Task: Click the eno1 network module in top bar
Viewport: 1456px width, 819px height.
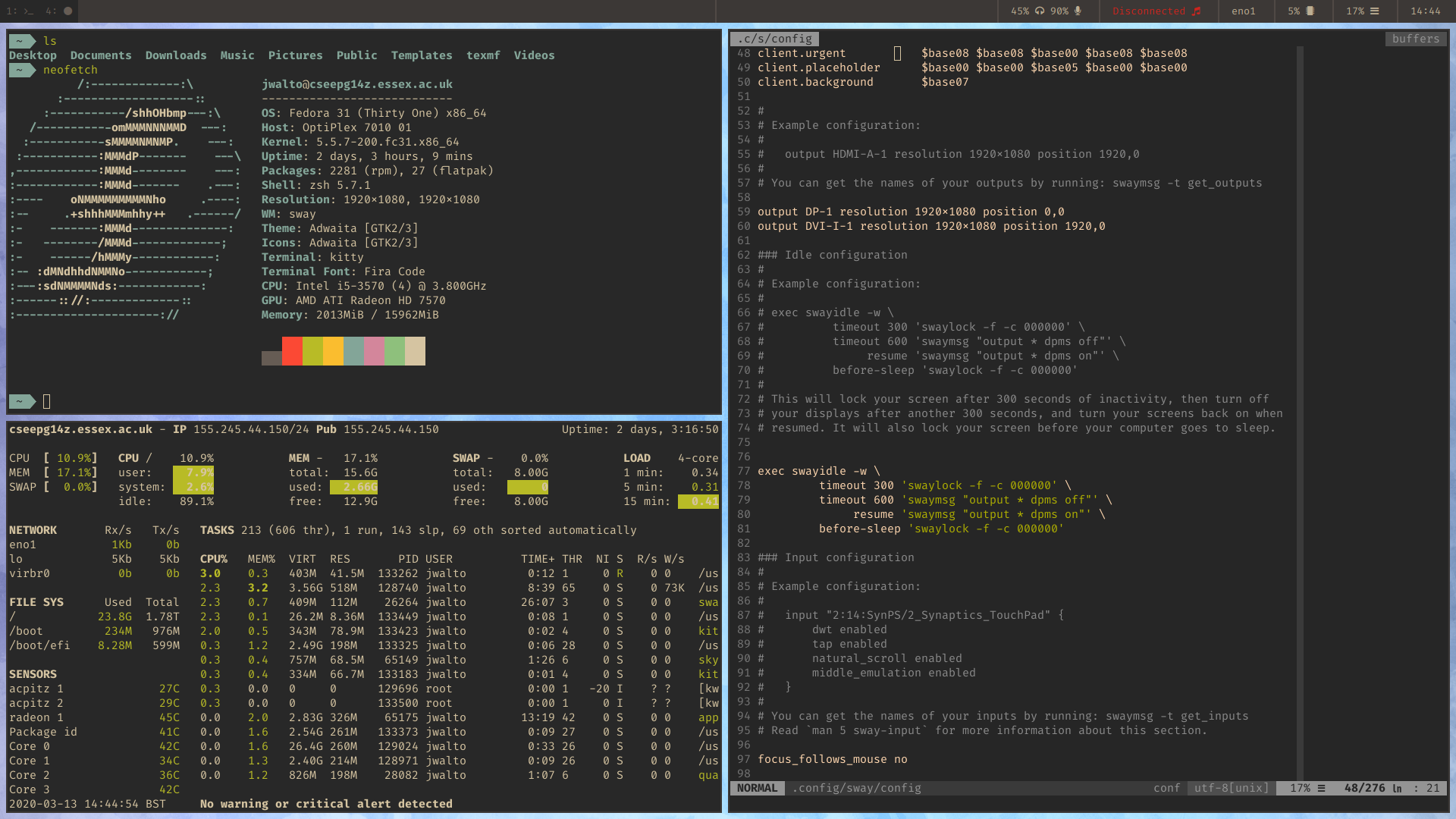Action: (1244, 11)
